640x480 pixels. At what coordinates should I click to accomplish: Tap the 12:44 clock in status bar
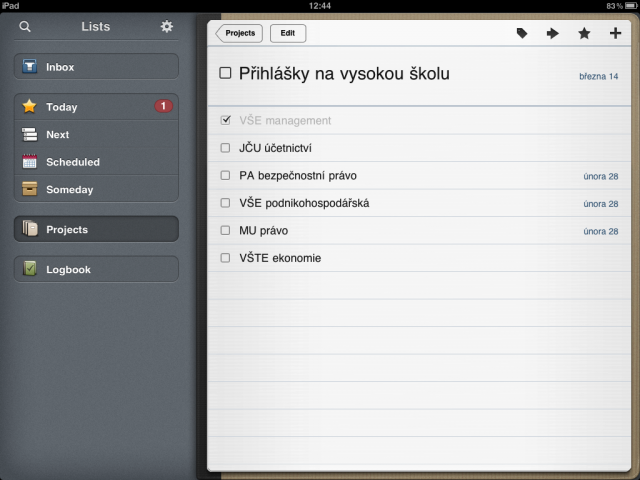320,6
